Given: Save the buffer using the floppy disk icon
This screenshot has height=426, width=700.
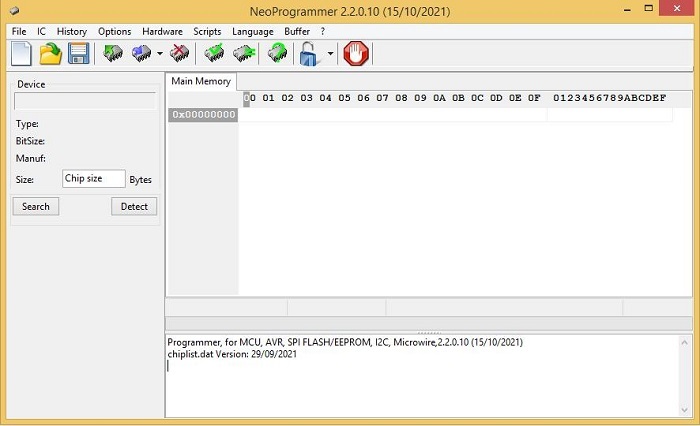Looking at the screenshot, I should click(79, 54).
